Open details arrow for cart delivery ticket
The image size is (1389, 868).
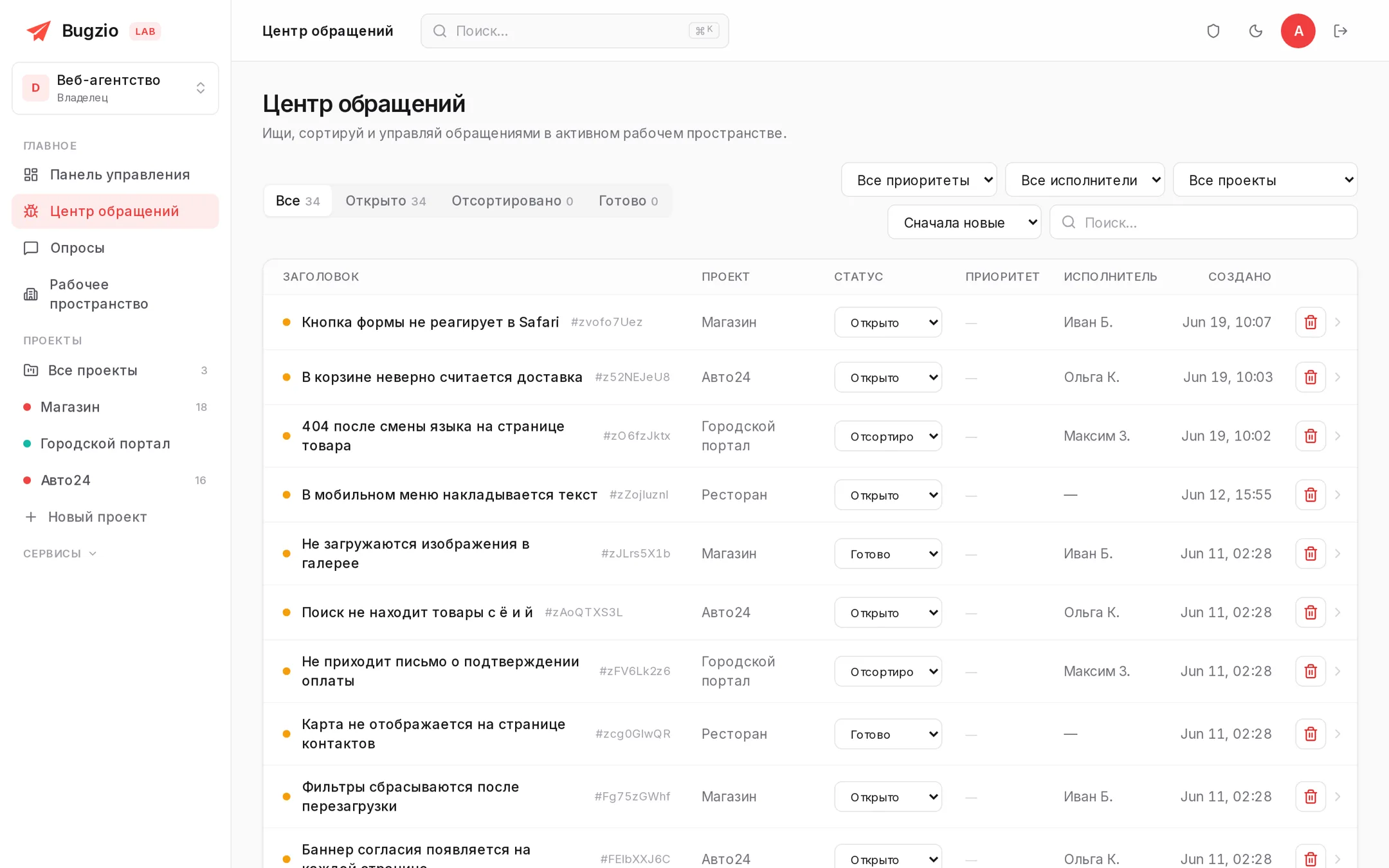click(1338, 377)
